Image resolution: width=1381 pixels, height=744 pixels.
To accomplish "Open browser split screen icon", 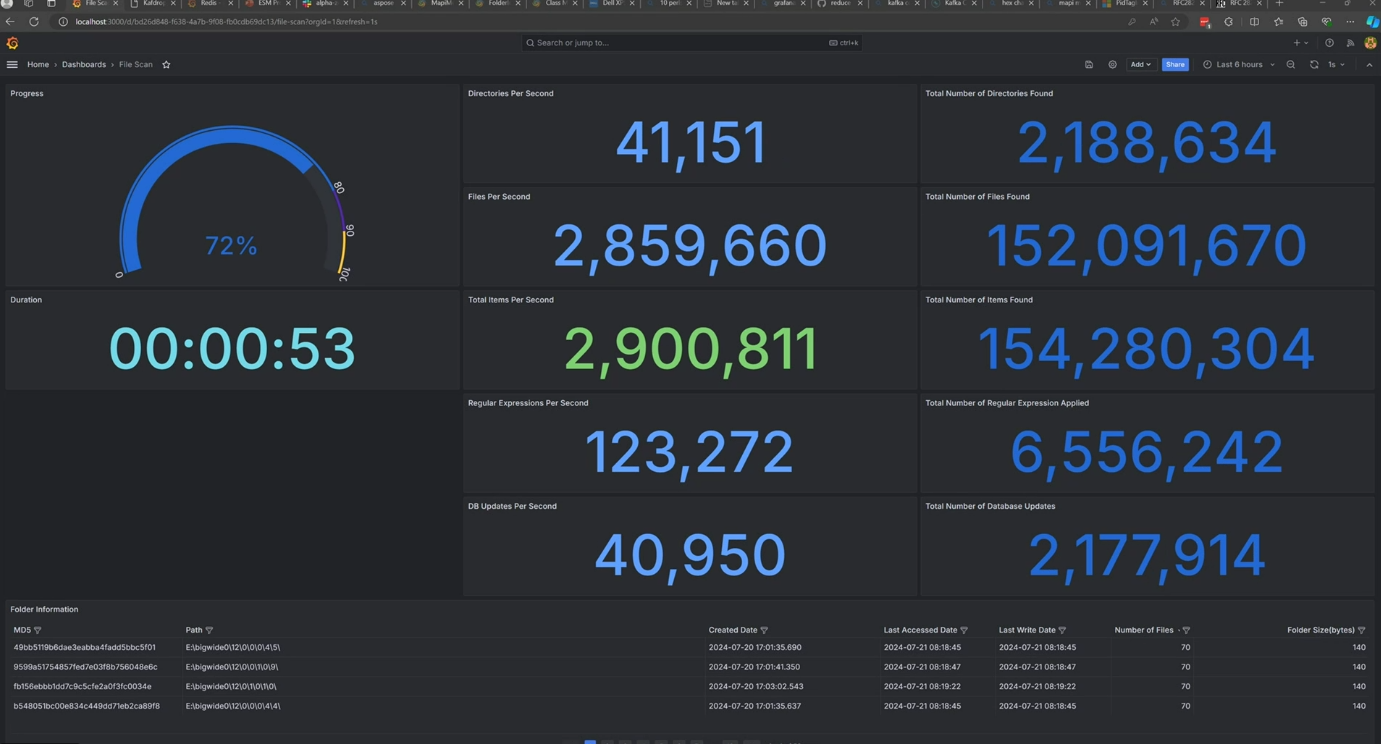I will tap(1254, 22).
